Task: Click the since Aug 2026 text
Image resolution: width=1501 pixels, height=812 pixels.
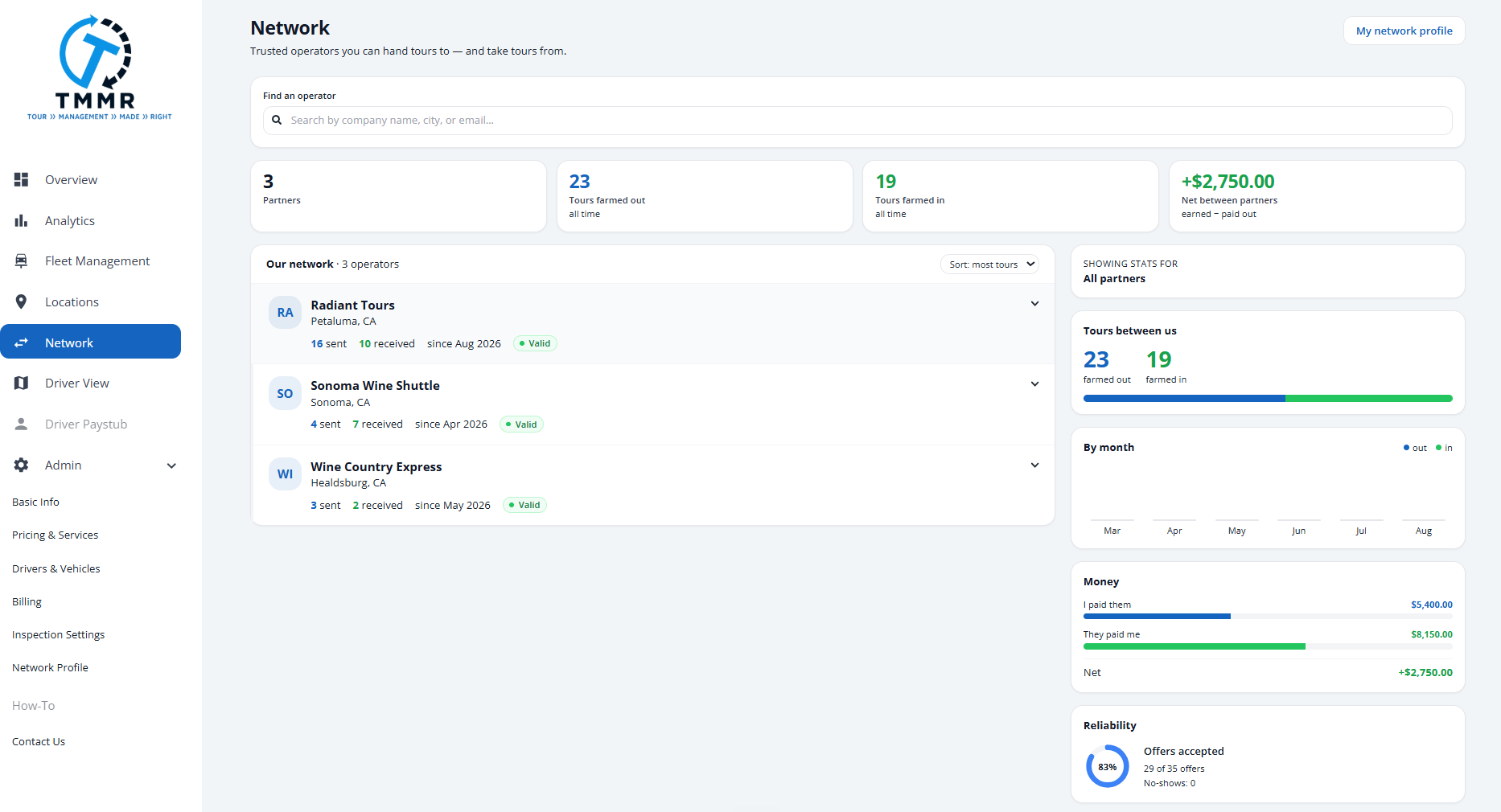Action: [x=463, y=343]
